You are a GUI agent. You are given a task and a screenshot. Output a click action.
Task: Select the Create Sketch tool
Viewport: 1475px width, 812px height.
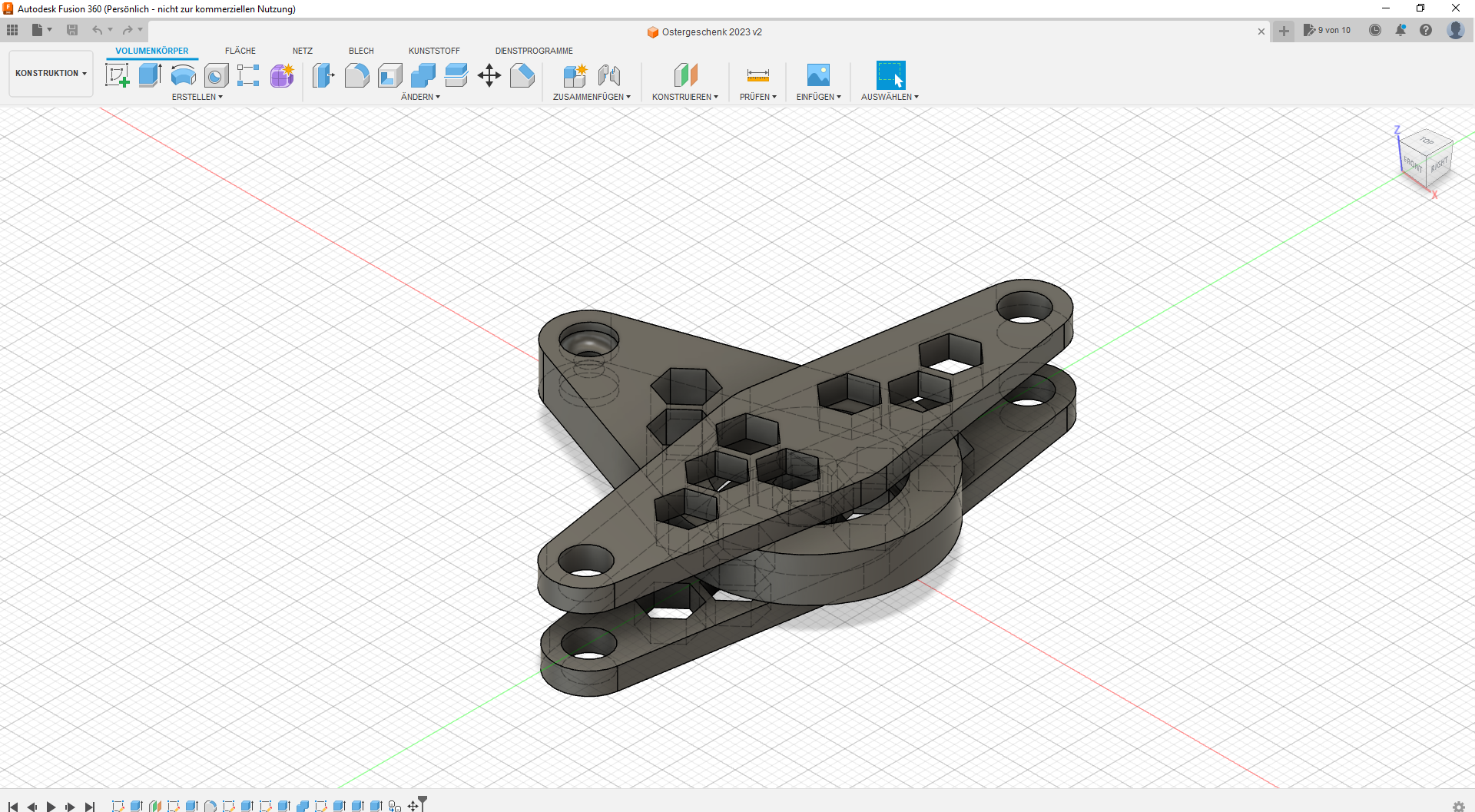(117, 75)
